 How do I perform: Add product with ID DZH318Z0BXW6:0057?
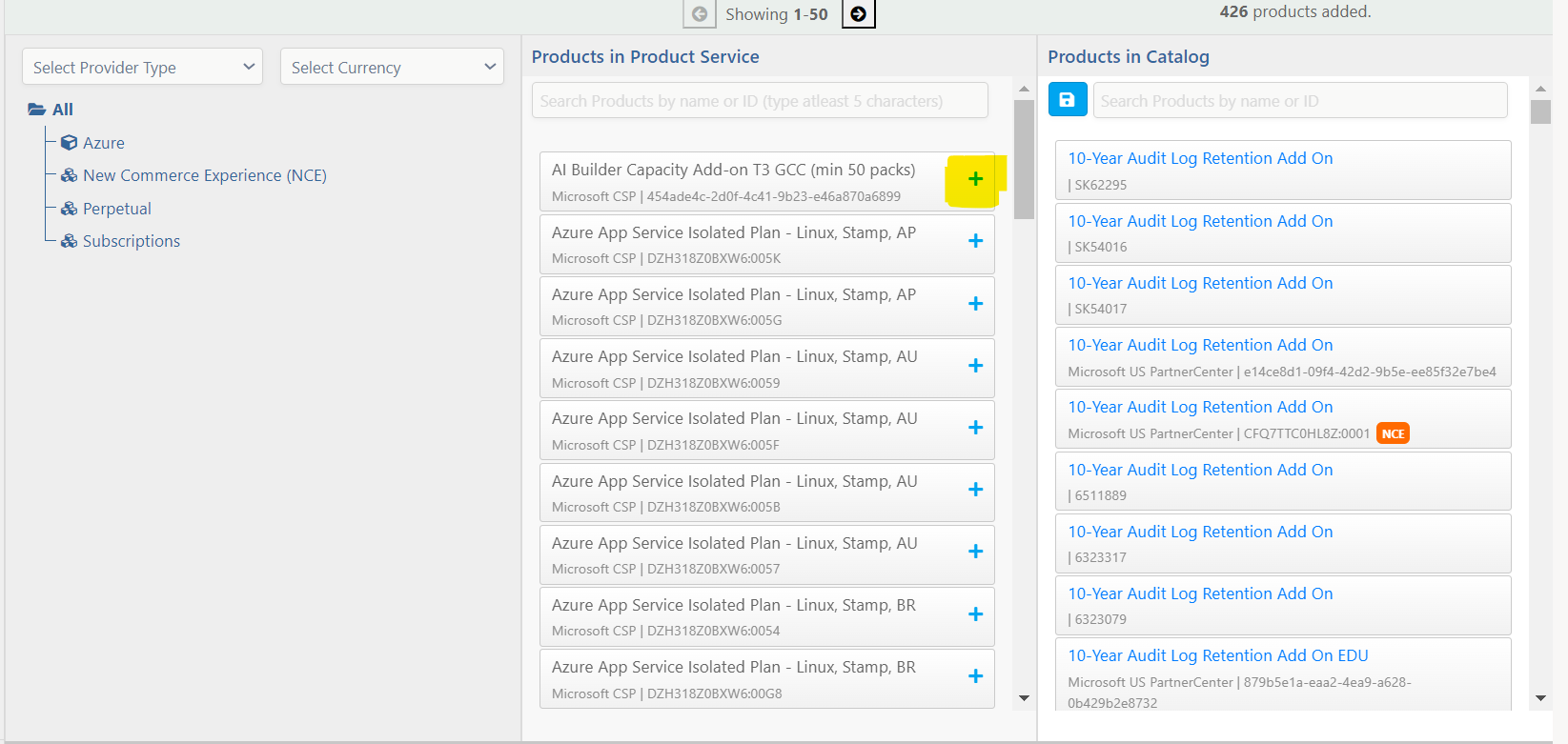[x=975, y=552]
